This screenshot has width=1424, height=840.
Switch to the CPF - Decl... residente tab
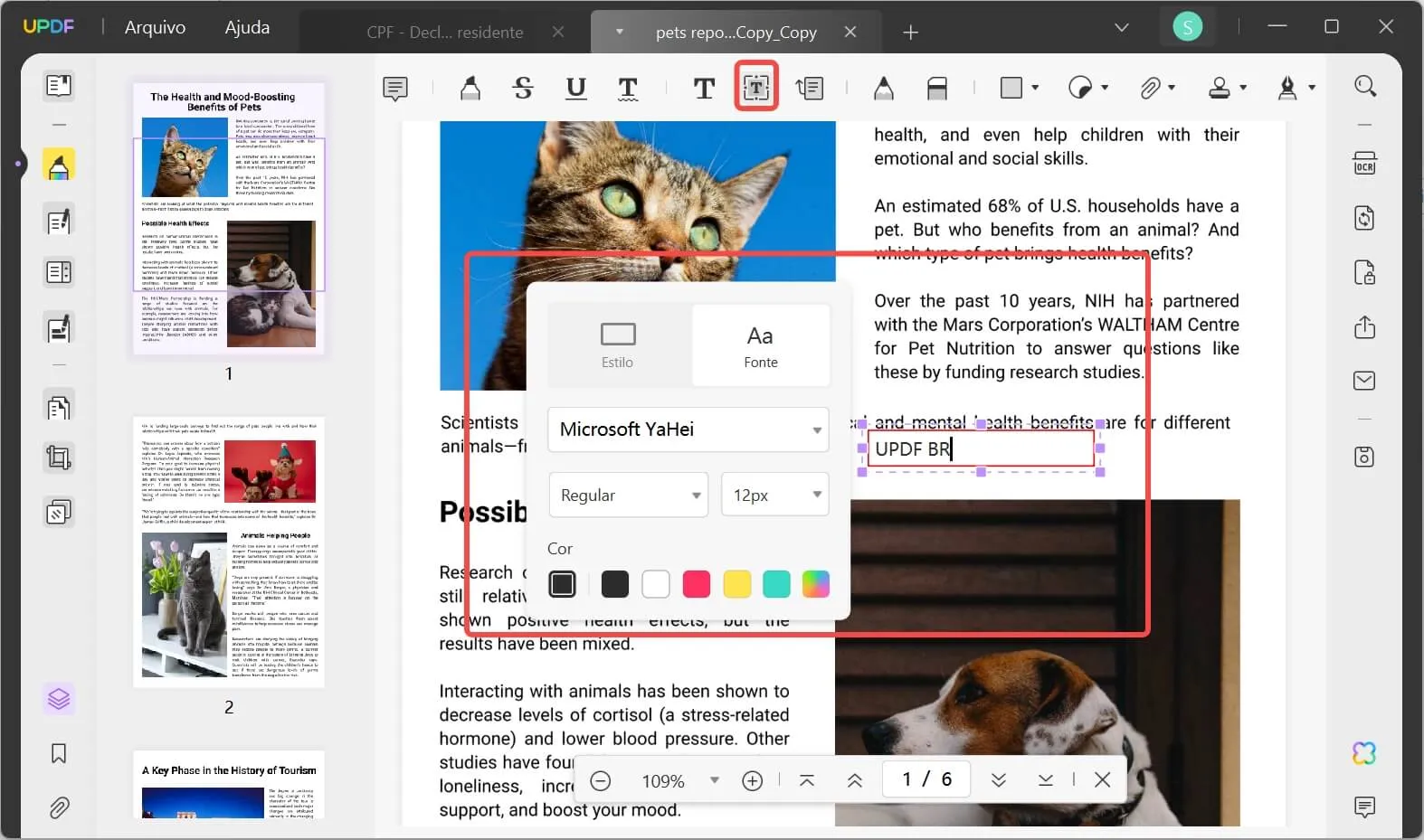click(x=445, y=33)
